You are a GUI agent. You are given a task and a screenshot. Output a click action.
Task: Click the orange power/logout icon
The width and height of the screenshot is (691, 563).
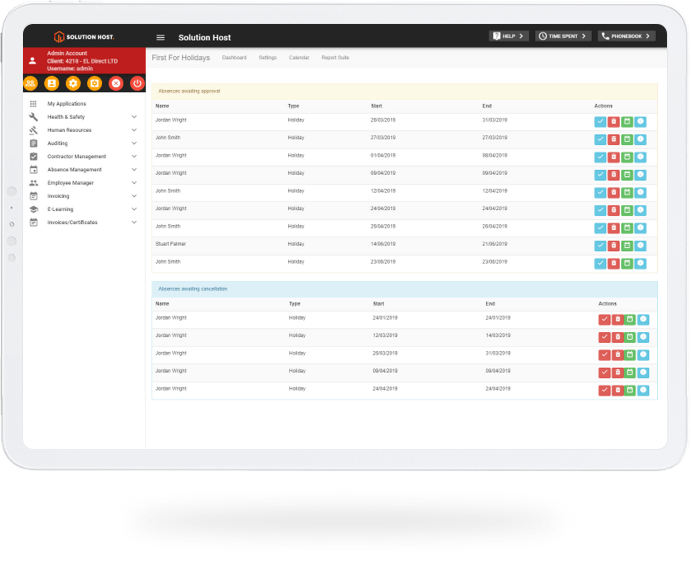(137, 83)
